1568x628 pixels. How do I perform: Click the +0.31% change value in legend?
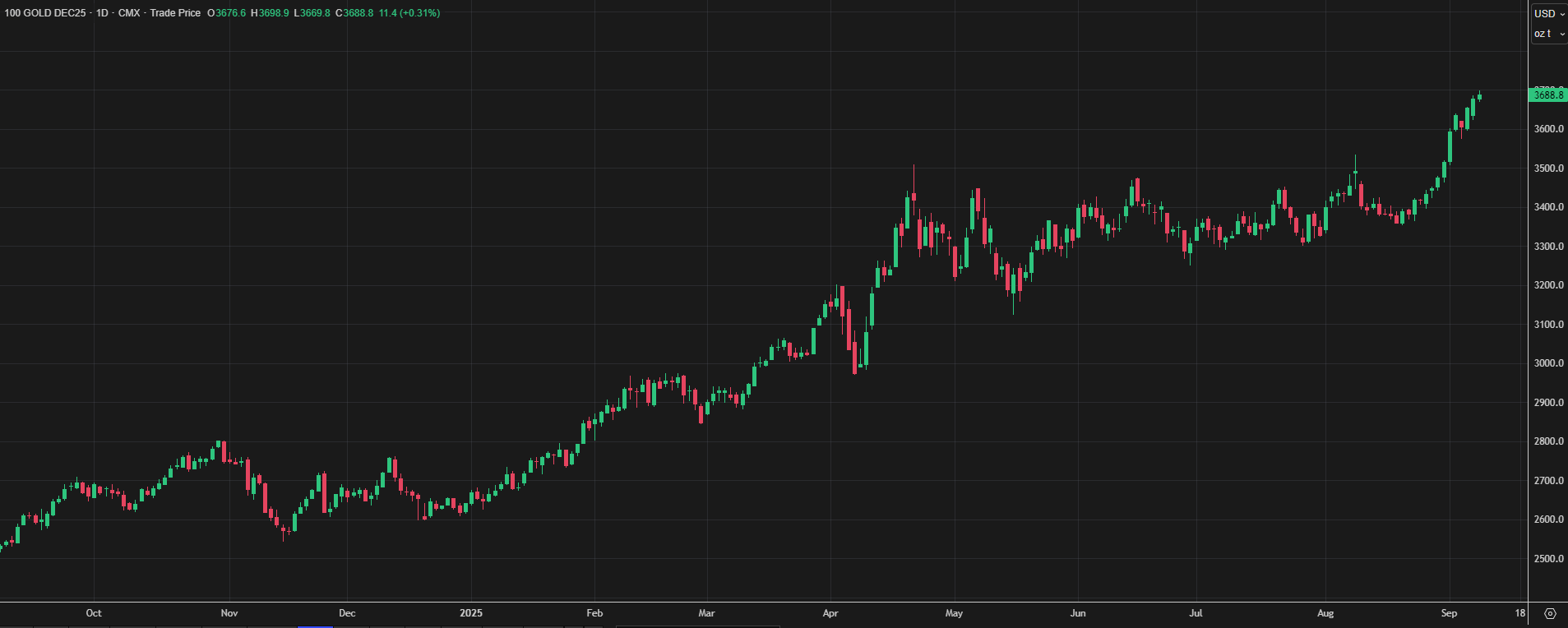(419, 13)
